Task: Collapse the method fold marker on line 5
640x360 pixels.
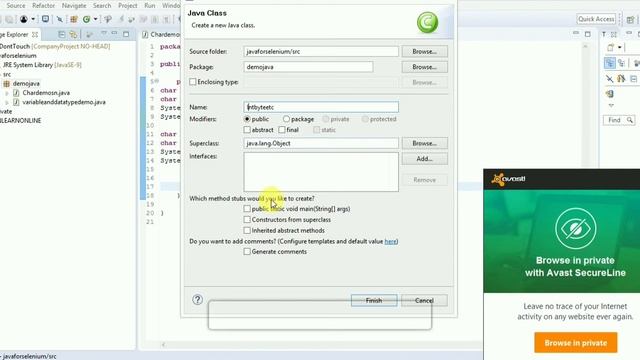Action: (x=156, y=82)
